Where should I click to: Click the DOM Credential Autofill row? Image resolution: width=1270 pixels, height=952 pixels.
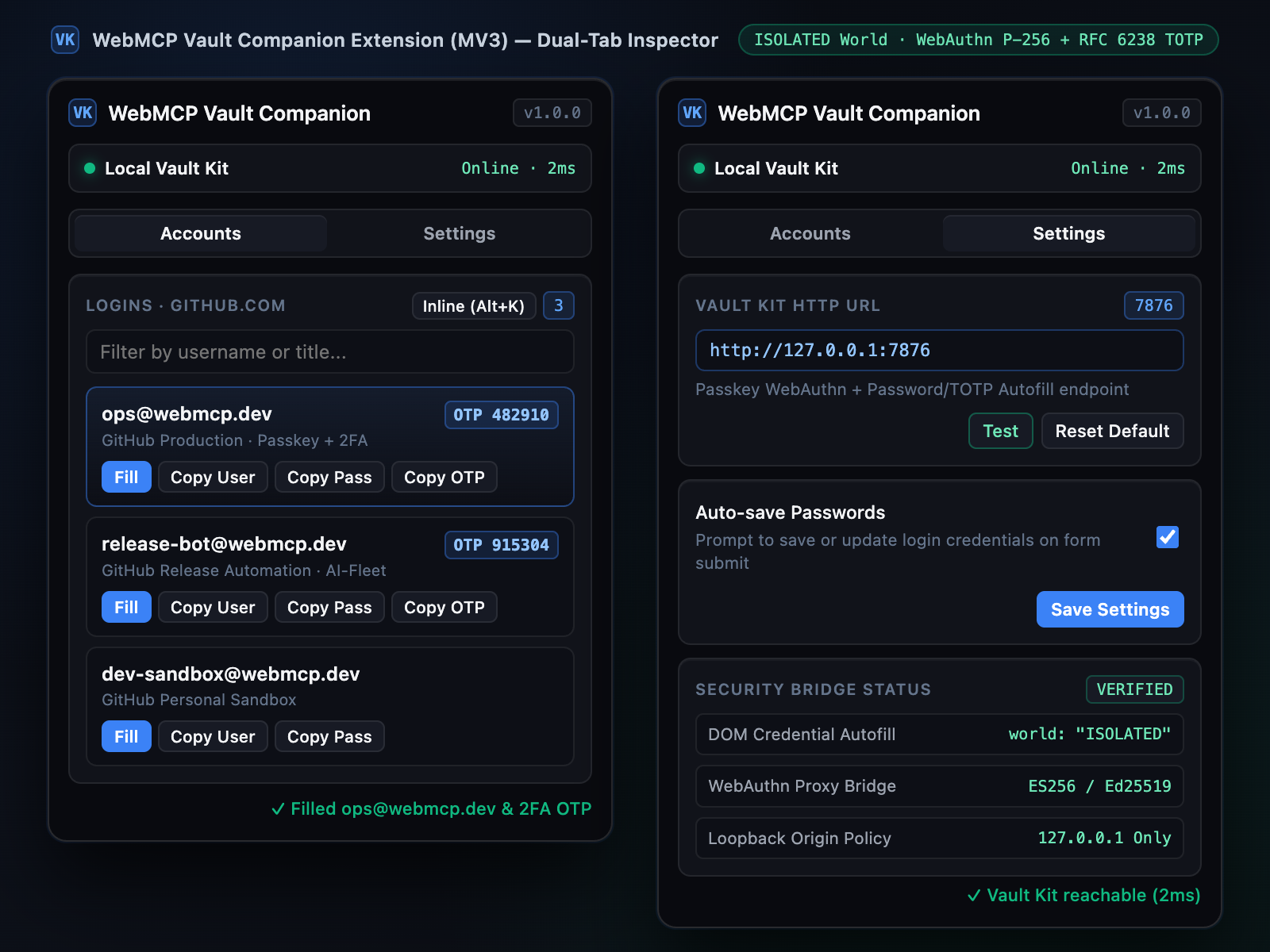click(x=940, y=735)
